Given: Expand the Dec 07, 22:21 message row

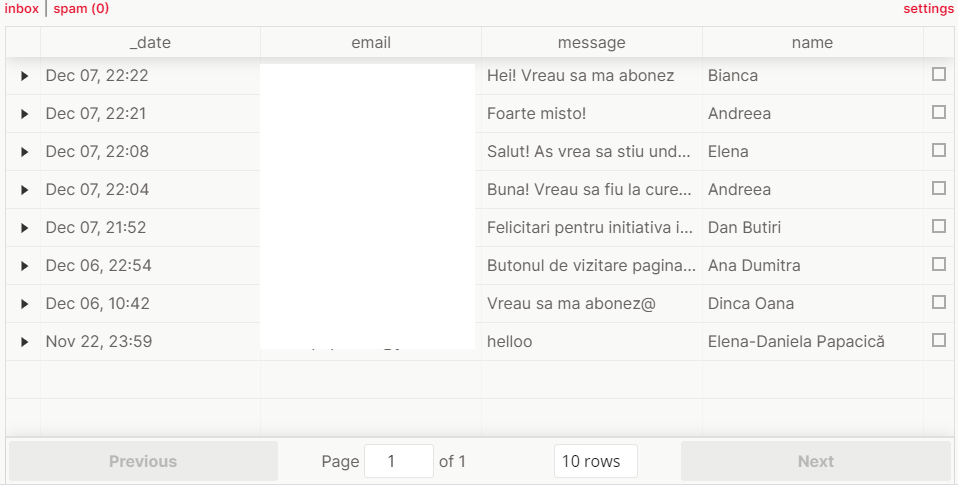Looking at the screenshot, I should (24, 114).
